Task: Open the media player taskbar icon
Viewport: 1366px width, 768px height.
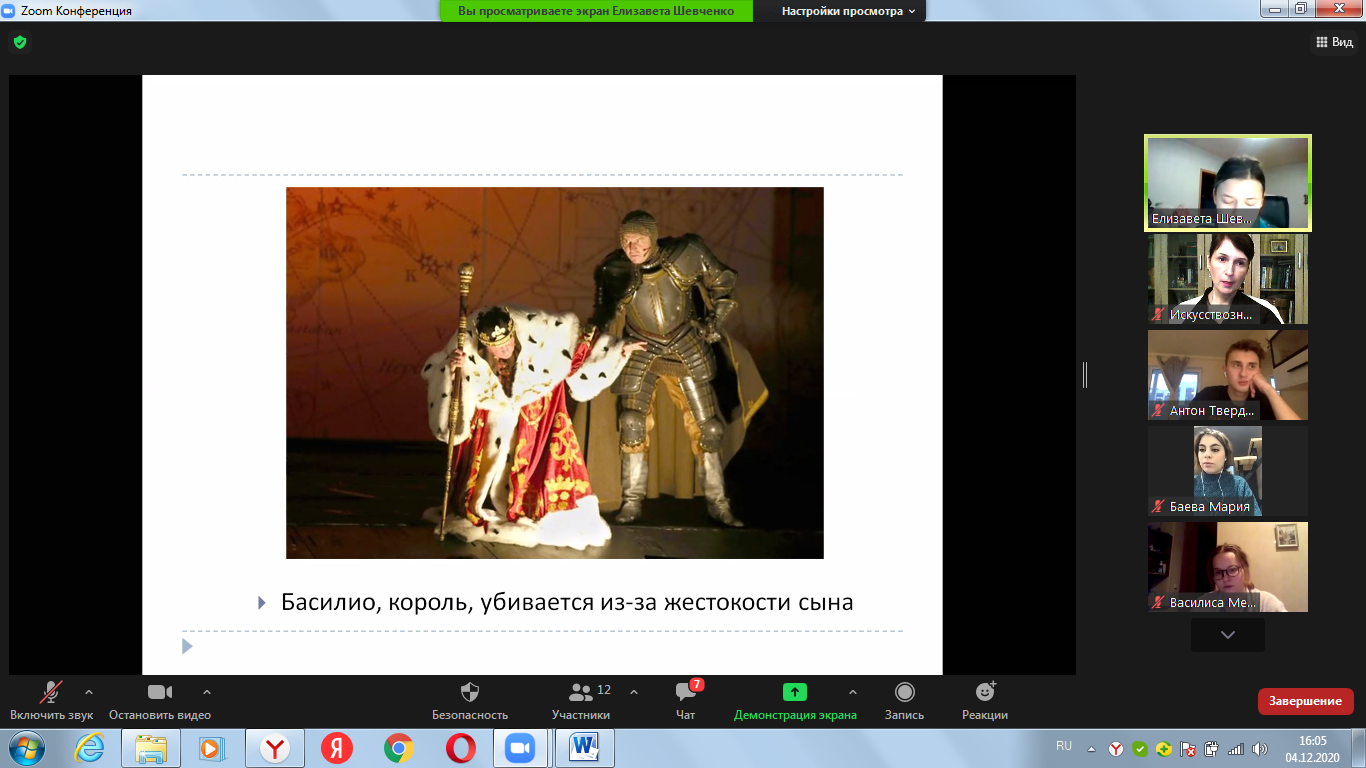Action: coord(213,748)
